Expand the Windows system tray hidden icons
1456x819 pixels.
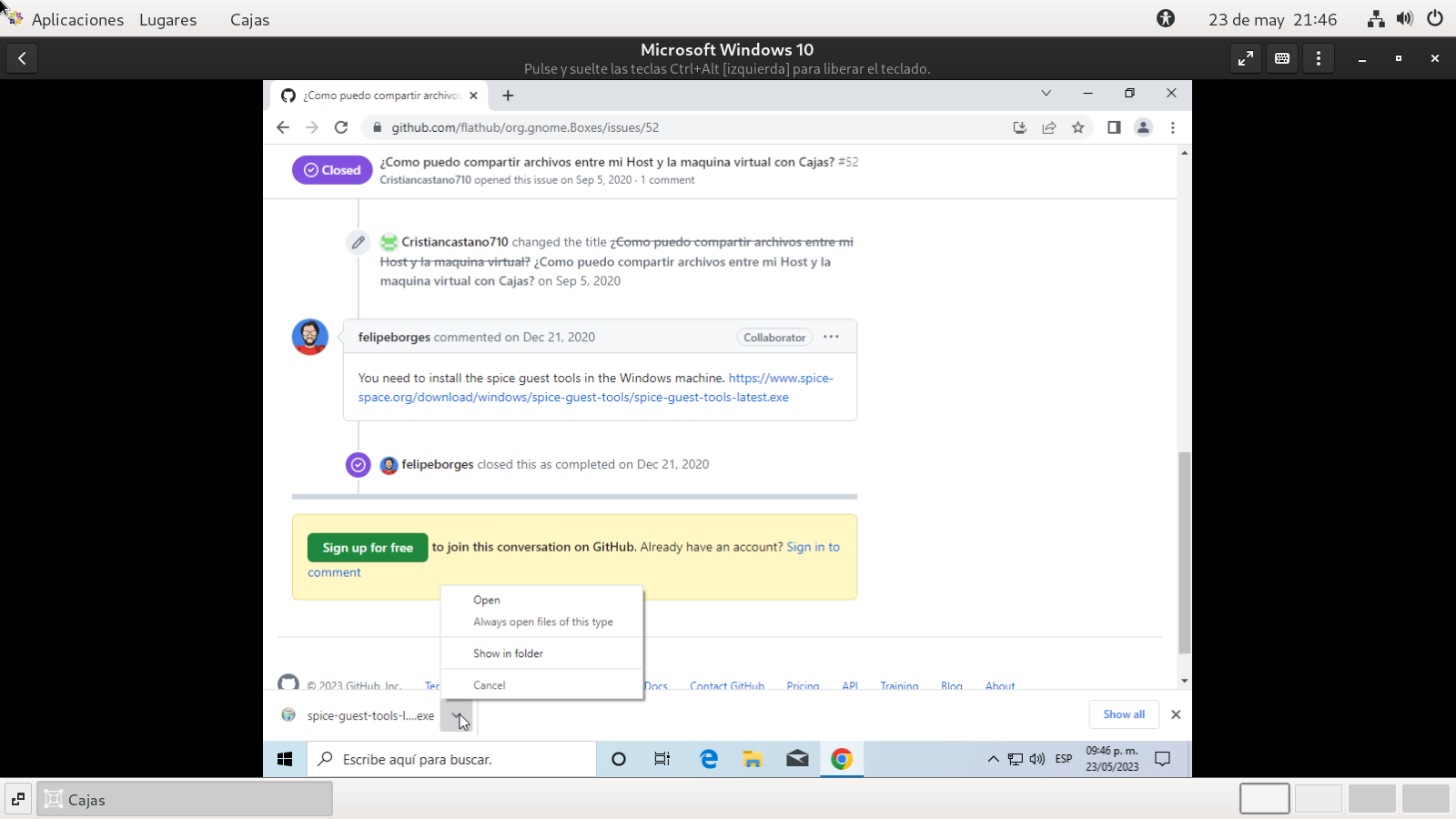tap(993, 759)
